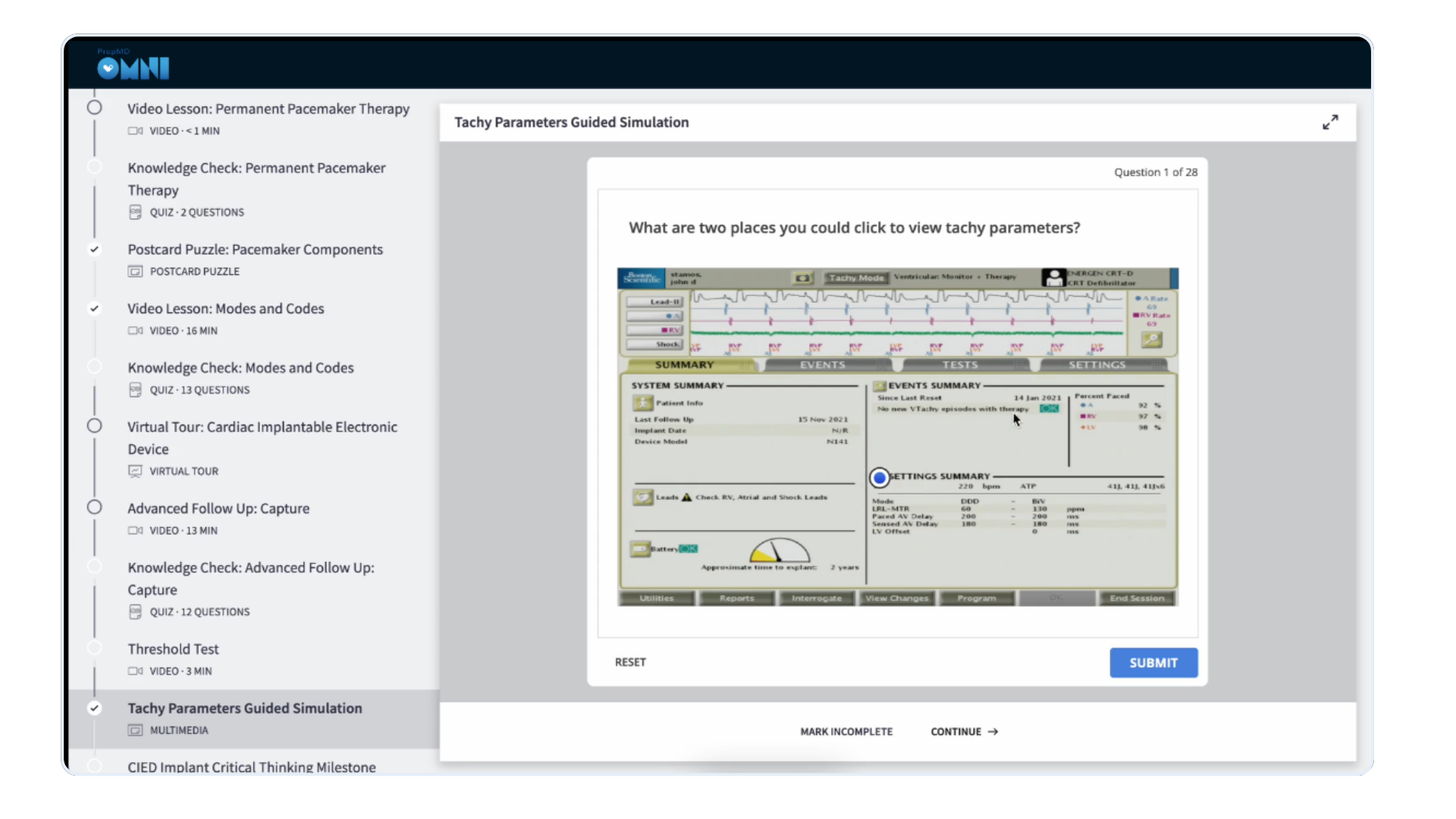Select blue marker at Settings Summary
The height and width of the screenshot is (819, 1456).
[x=879, y=478]
